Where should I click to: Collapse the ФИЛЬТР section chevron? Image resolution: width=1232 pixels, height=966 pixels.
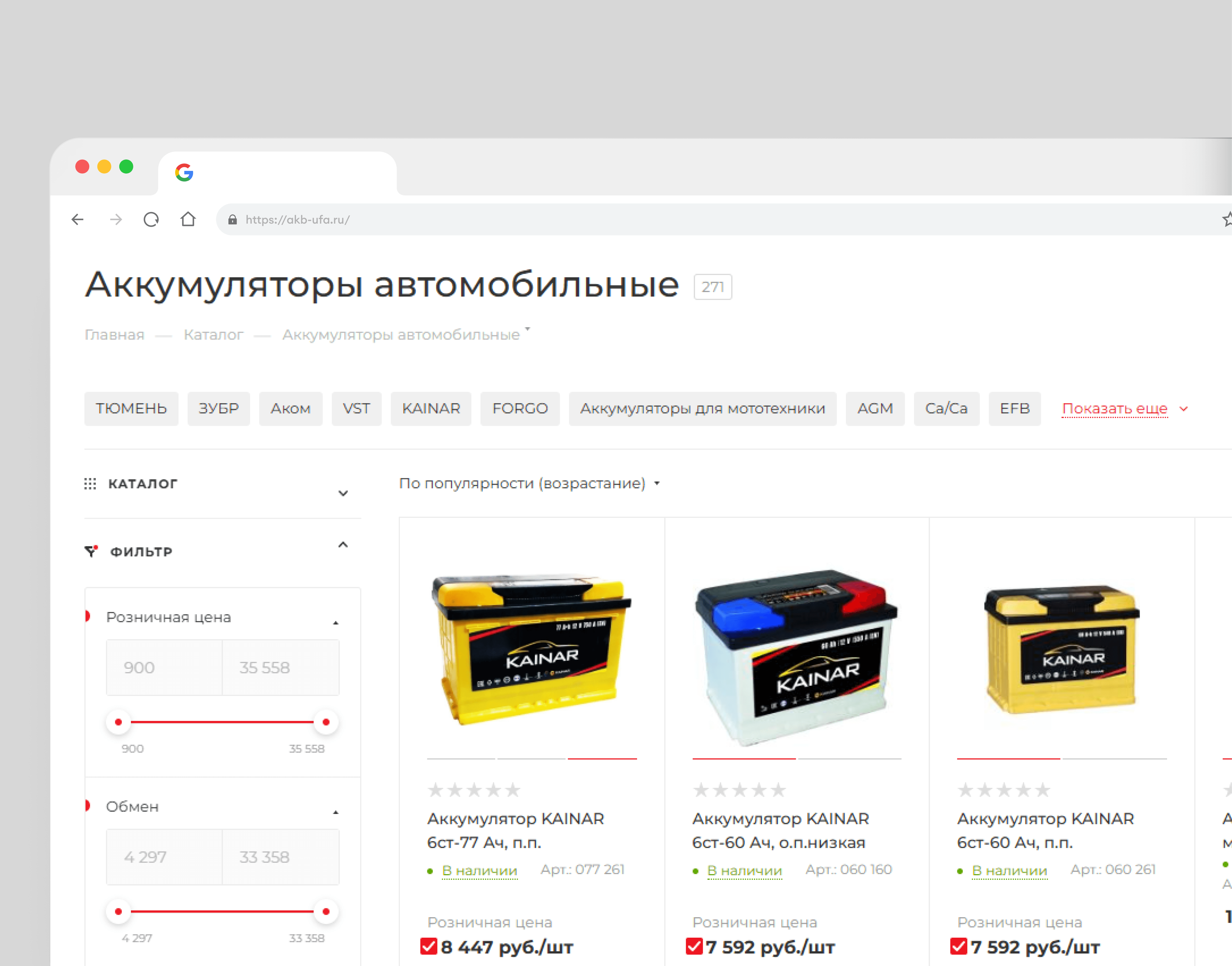click(x=343, y=545)
